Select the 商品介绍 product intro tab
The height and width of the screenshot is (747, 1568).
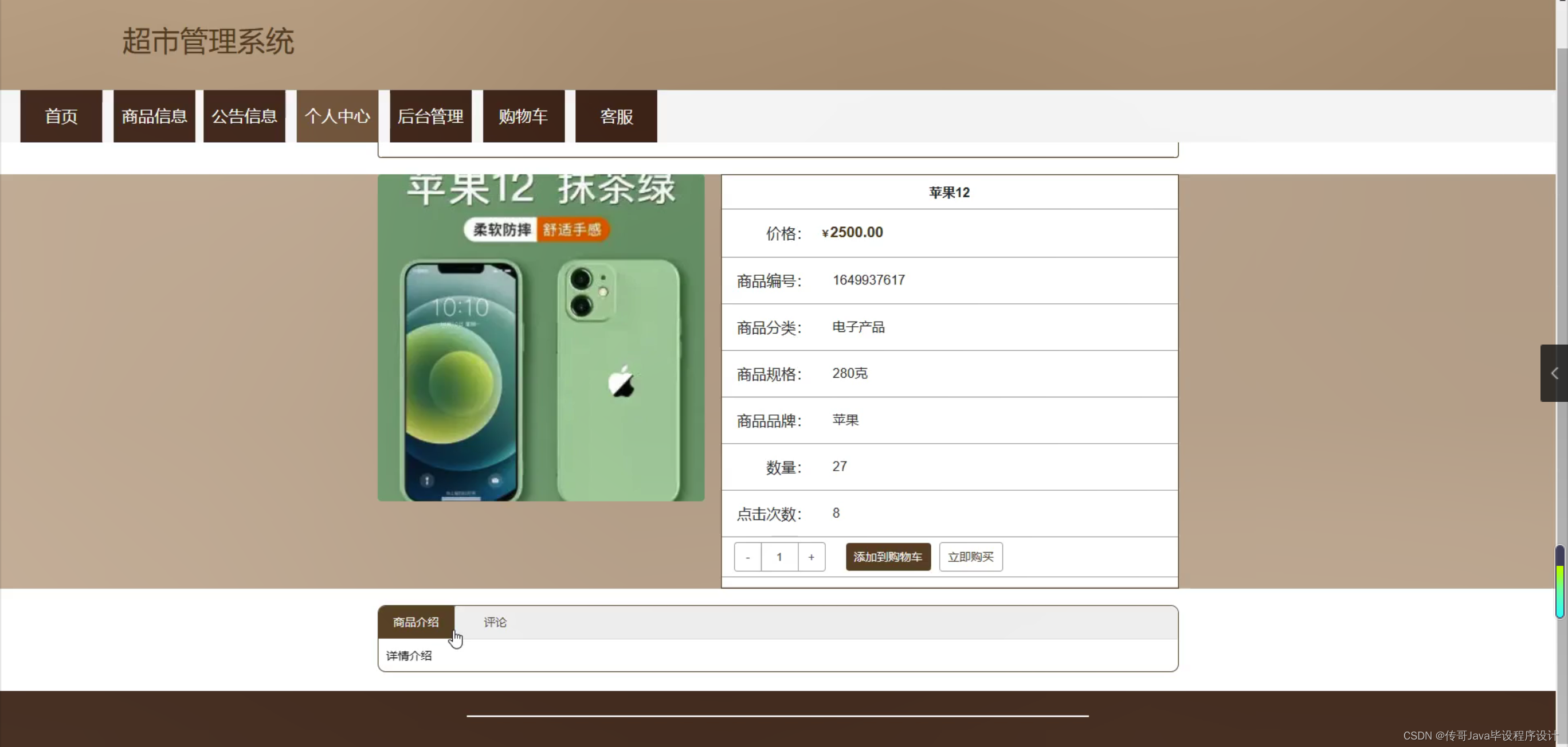[x=415, y=622]
